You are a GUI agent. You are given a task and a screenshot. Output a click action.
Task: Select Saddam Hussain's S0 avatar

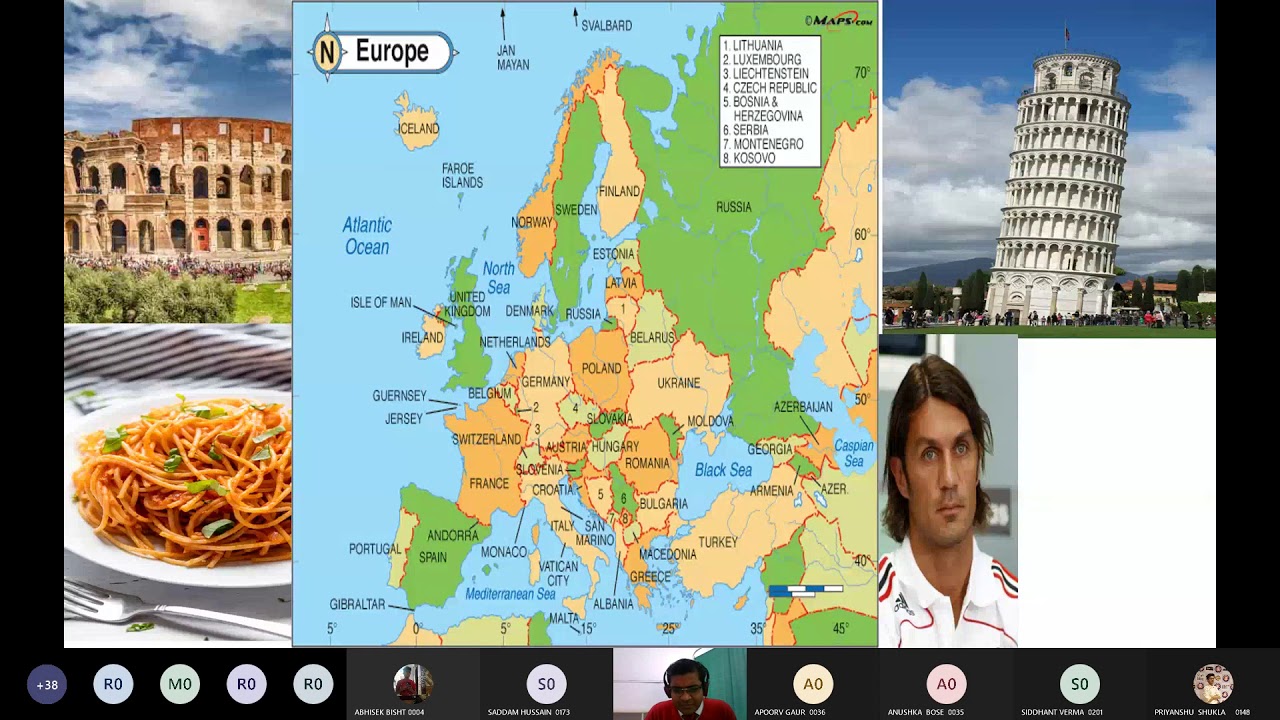(546, 684)
